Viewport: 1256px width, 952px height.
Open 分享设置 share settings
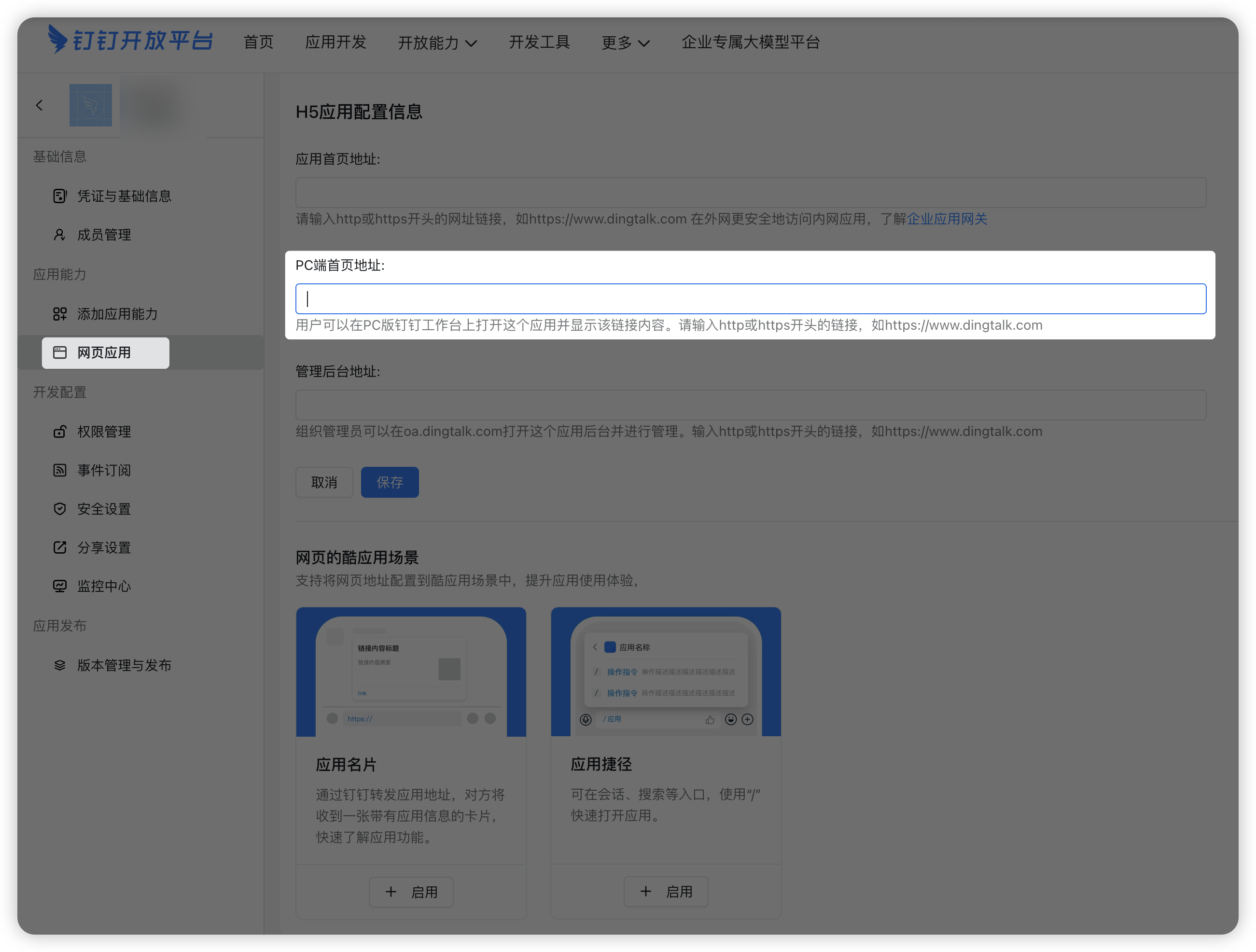click(104, 547)
